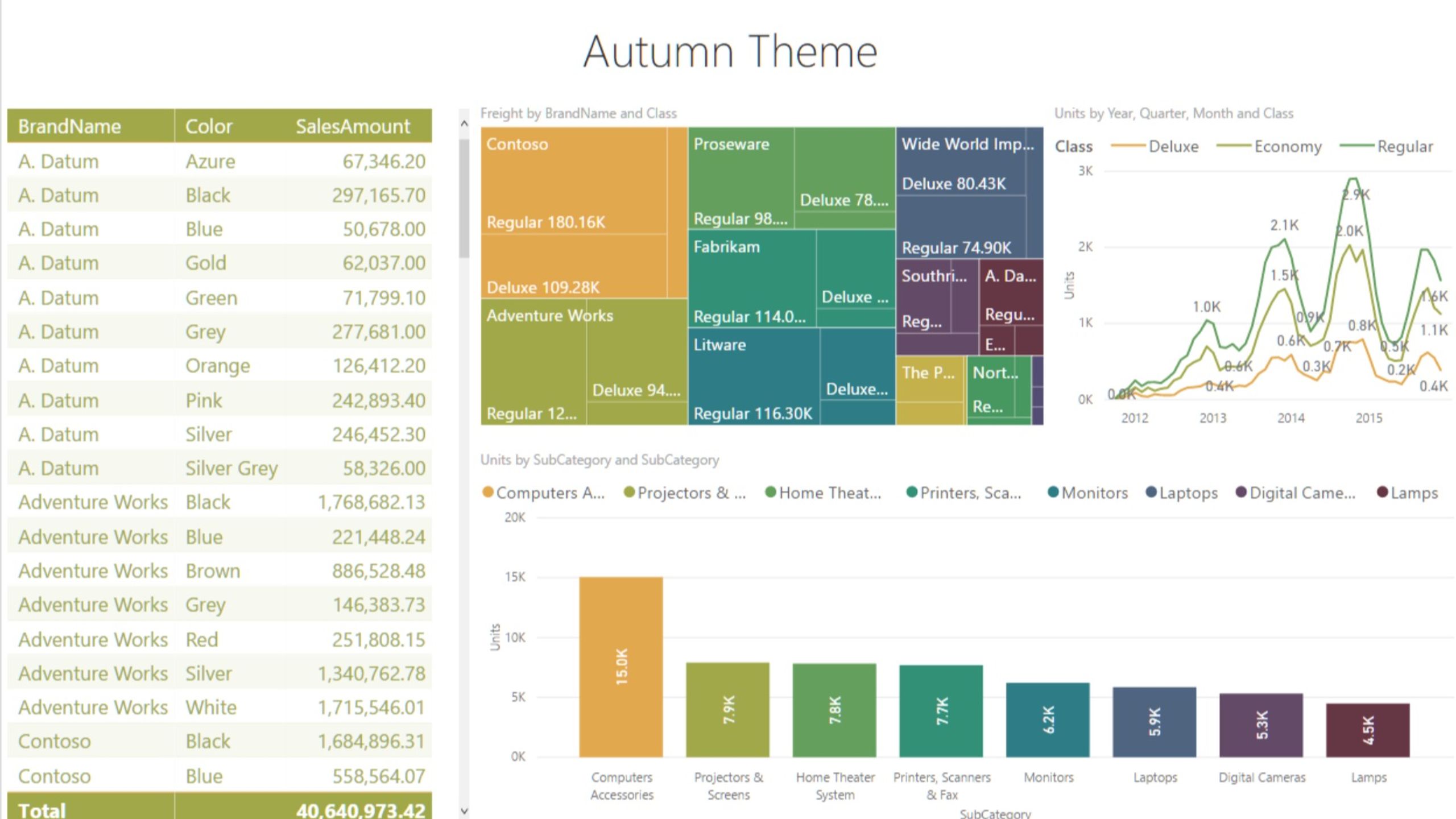Image resolution: width=1456 pixels, height=819 pixels.
Task: Click Wide World Deluxe 80.43K tile
Action: 961,162
